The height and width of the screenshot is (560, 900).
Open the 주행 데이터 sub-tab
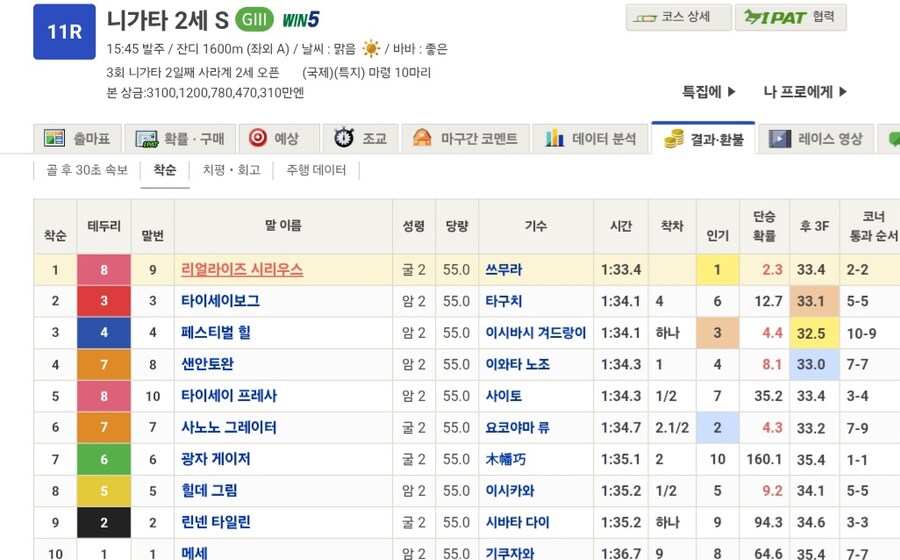(x=316, y=170)
